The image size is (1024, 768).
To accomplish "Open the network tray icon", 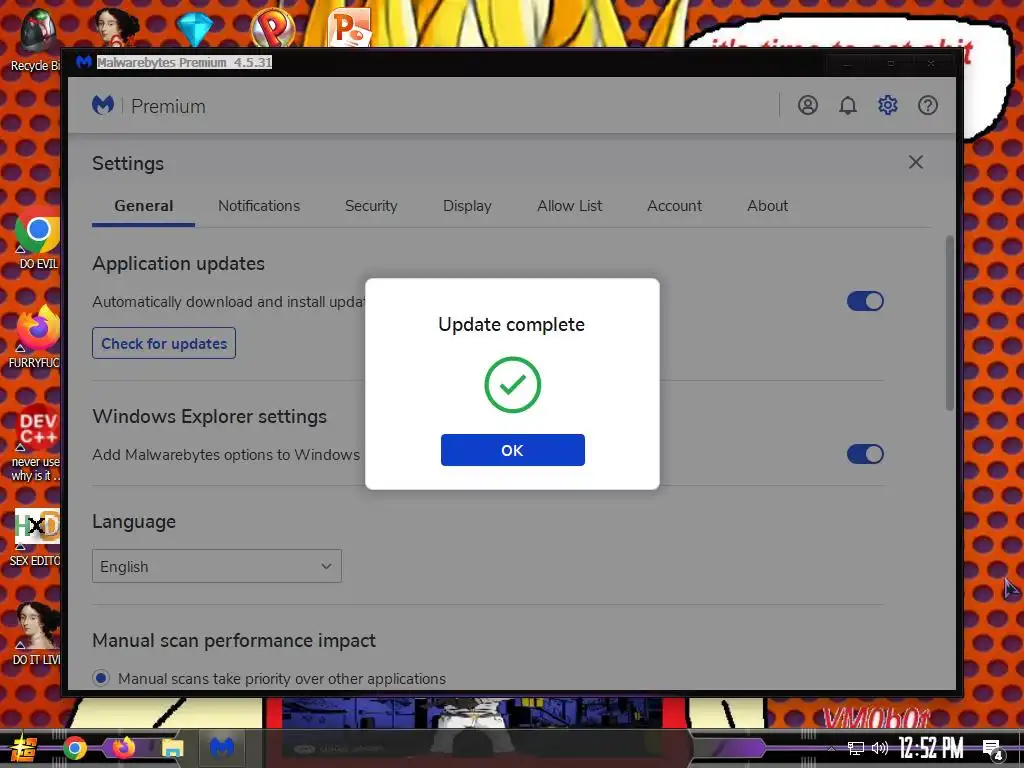I will click(x=855, y=748).
